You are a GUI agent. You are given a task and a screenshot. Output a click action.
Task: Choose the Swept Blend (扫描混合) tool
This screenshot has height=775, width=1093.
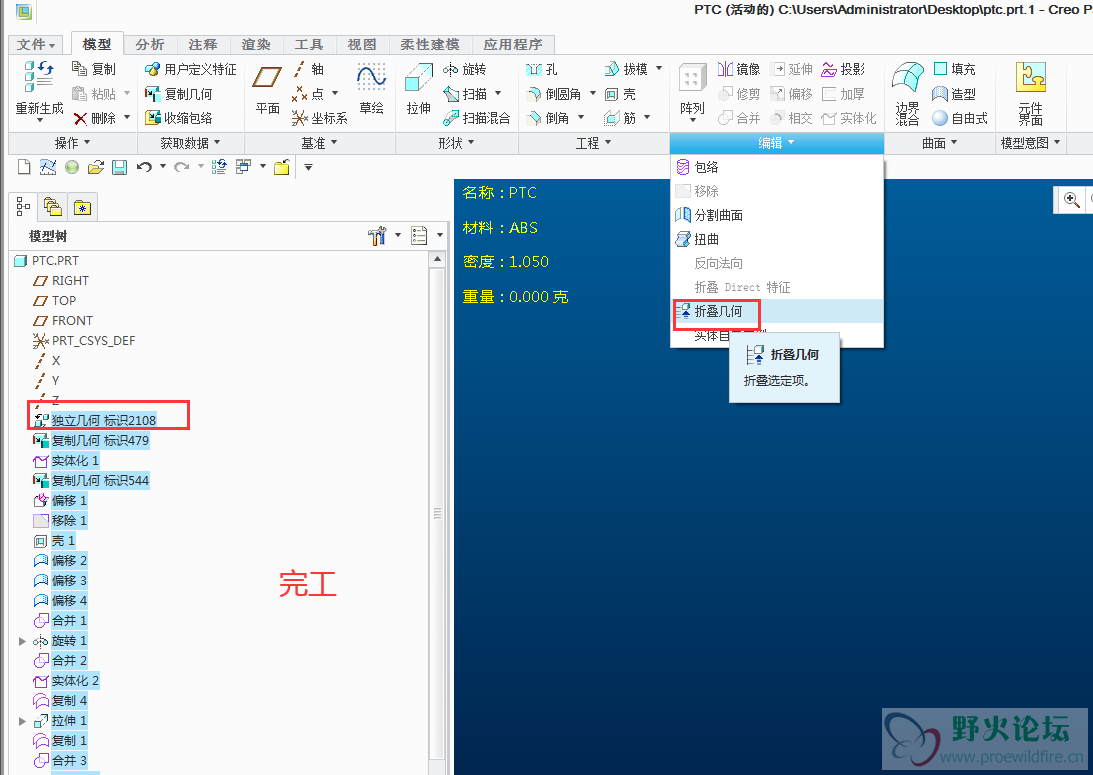pyautogui.click(x=477, y=118)
